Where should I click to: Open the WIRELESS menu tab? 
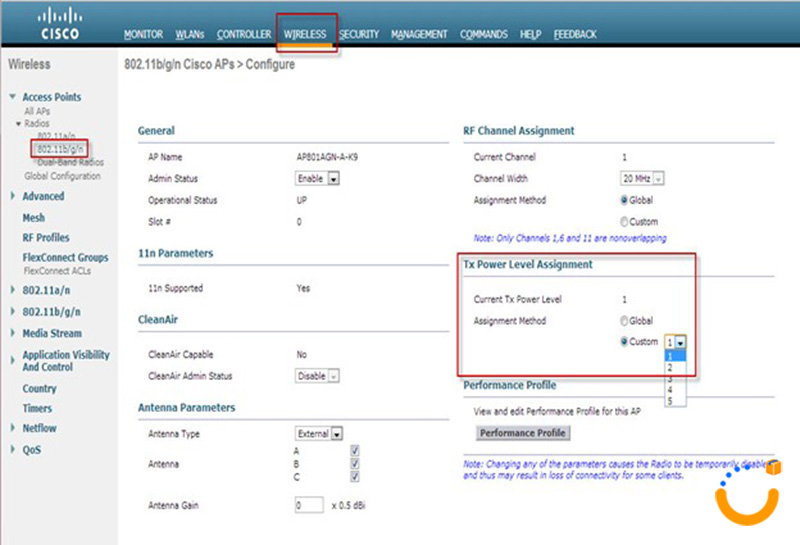click(304, 34)
